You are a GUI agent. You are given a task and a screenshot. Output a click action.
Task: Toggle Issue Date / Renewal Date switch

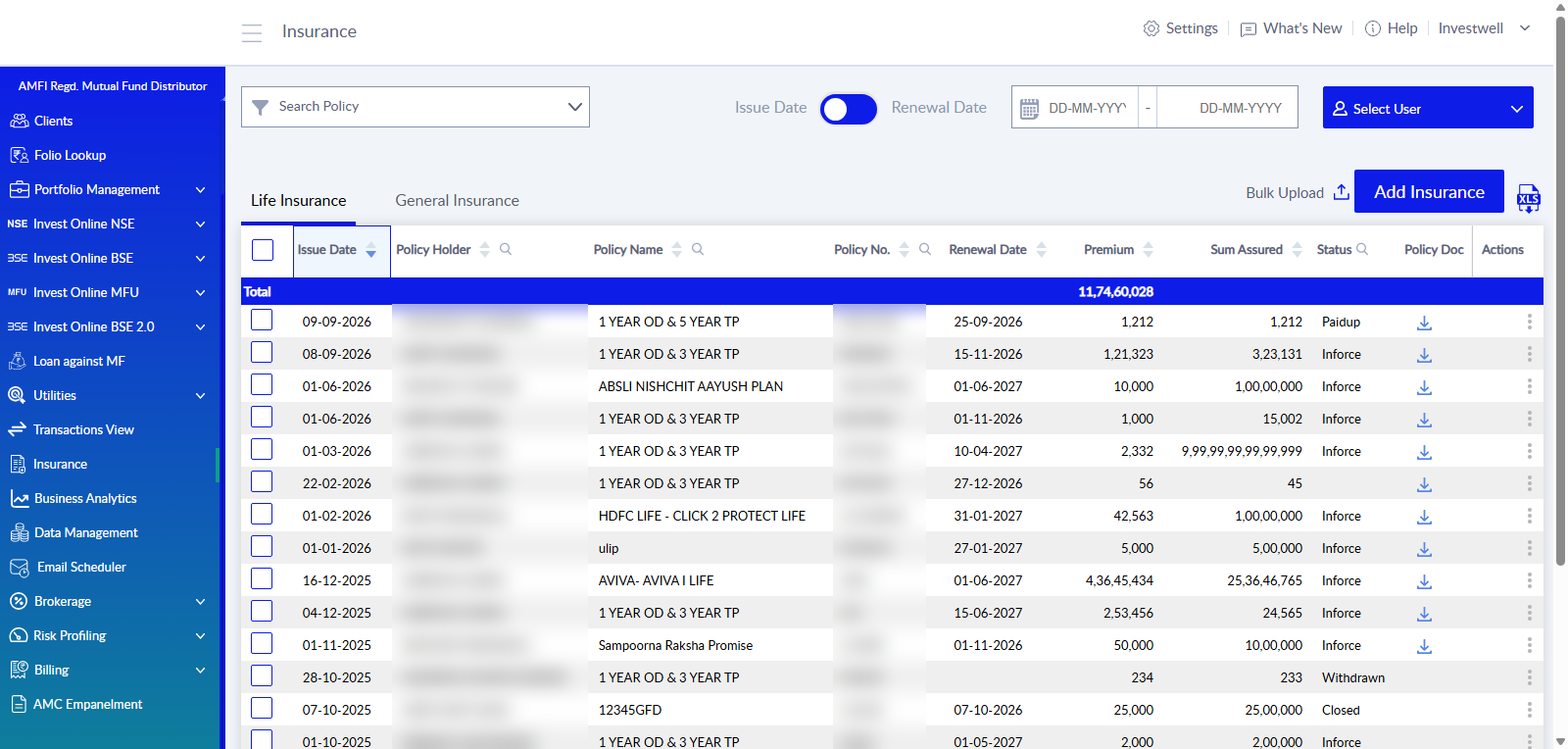pos(849,109)
